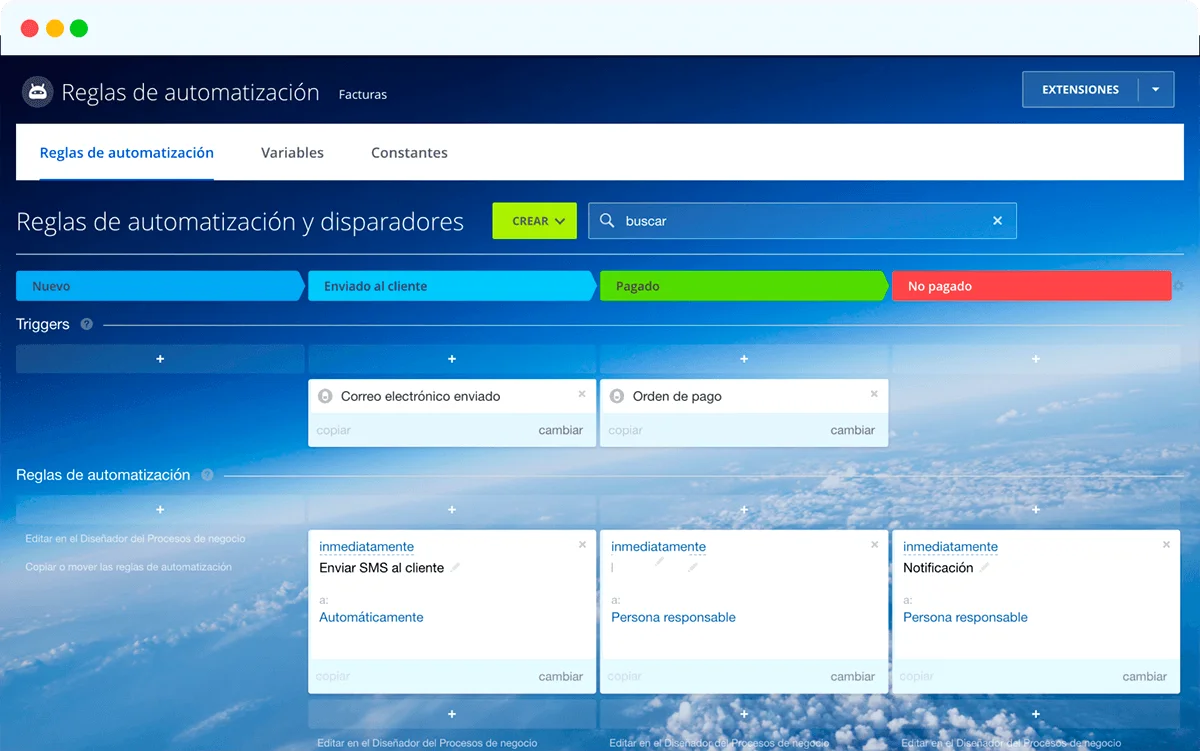Viewport: 1200px width, 751px height.
Task: Remove the Correo electrónico enviado trigger
Action: 582,394
